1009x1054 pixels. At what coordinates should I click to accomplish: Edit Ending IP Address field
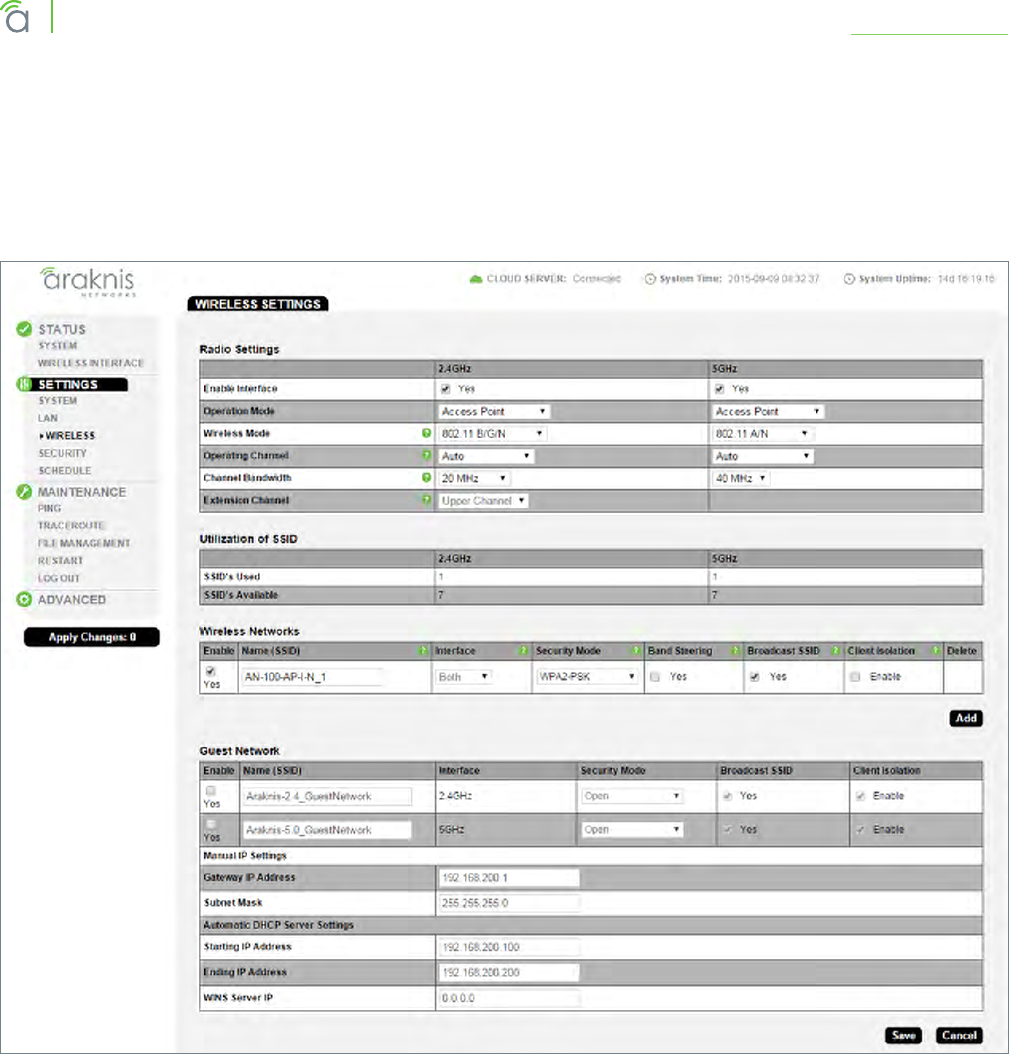click(x=509, y=973)
